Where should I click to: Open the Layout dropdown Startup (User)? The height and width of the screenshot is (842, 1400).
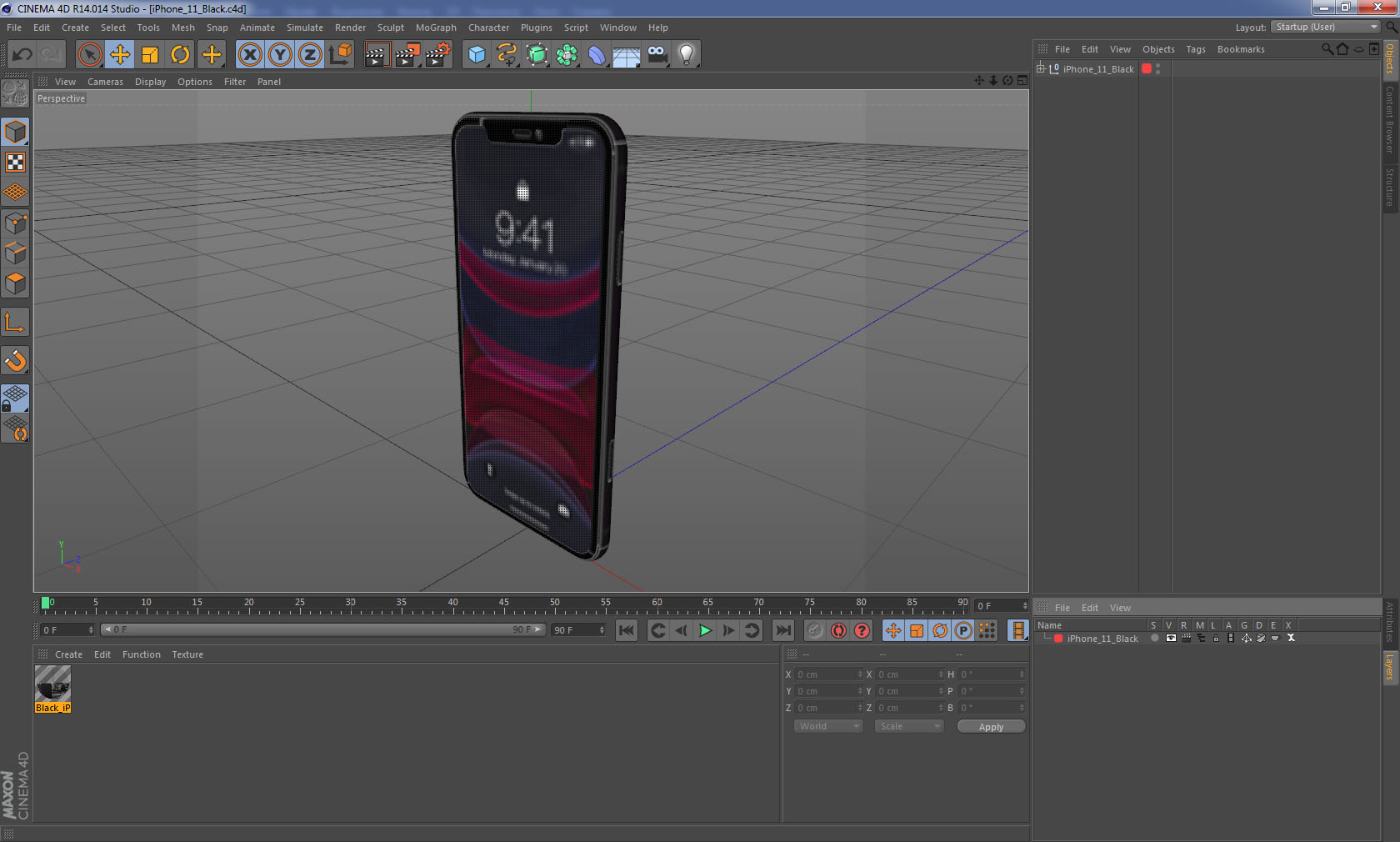[x=1327, y=27]
